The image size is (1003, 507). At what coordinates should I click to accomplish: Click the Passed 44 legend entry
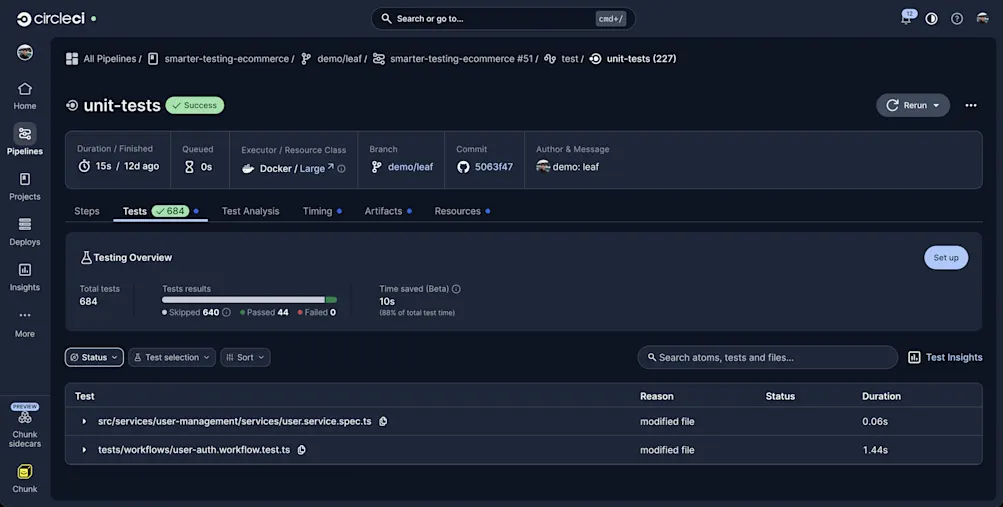pos(264,313)
